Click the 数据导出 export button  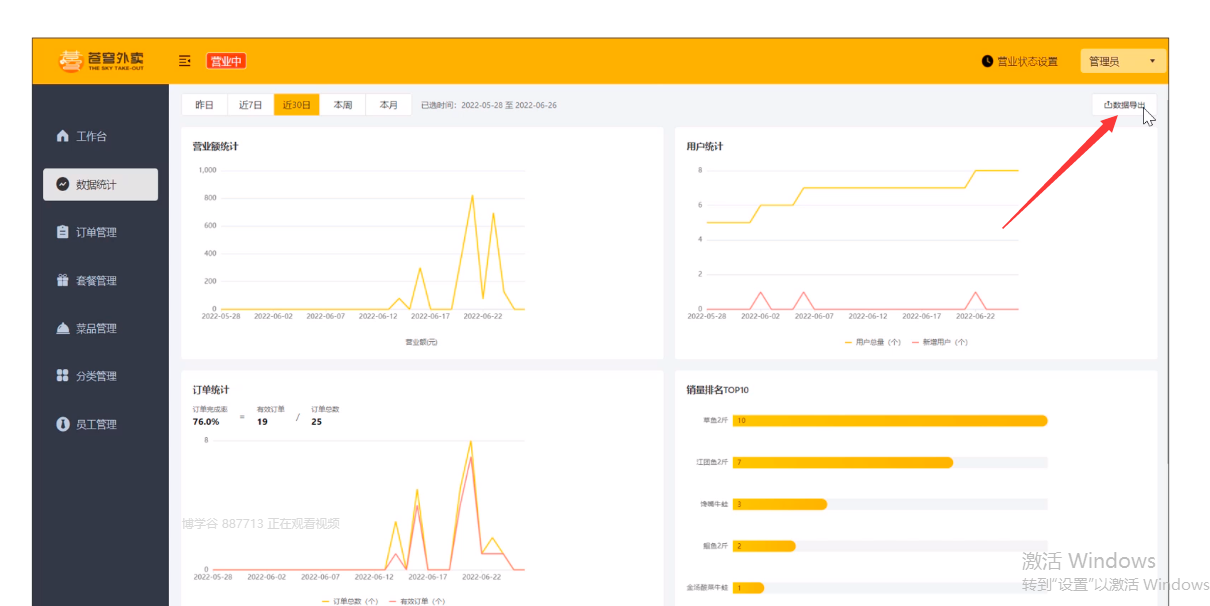1124,105
